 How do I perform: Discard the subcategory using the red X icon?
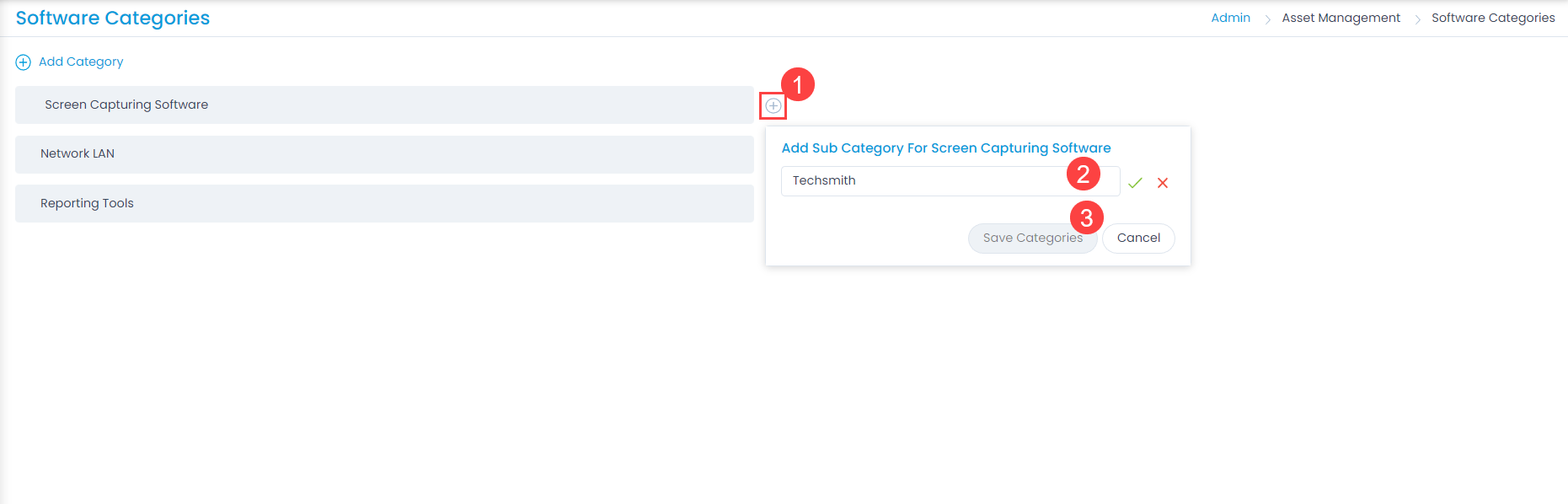click(x=1163, y=182)
